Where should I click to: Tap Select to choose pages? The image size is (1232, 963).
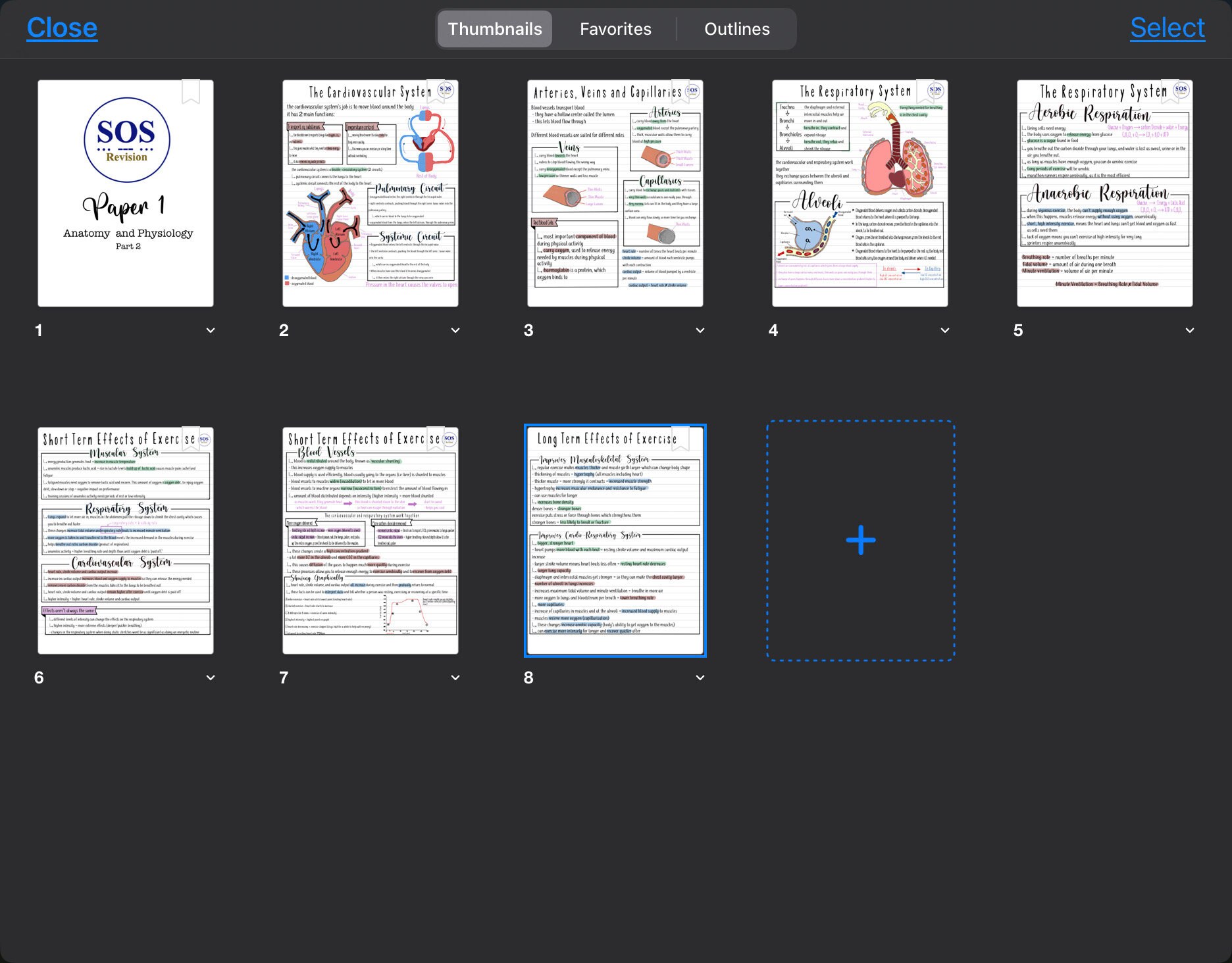(x=1168, y=28)
